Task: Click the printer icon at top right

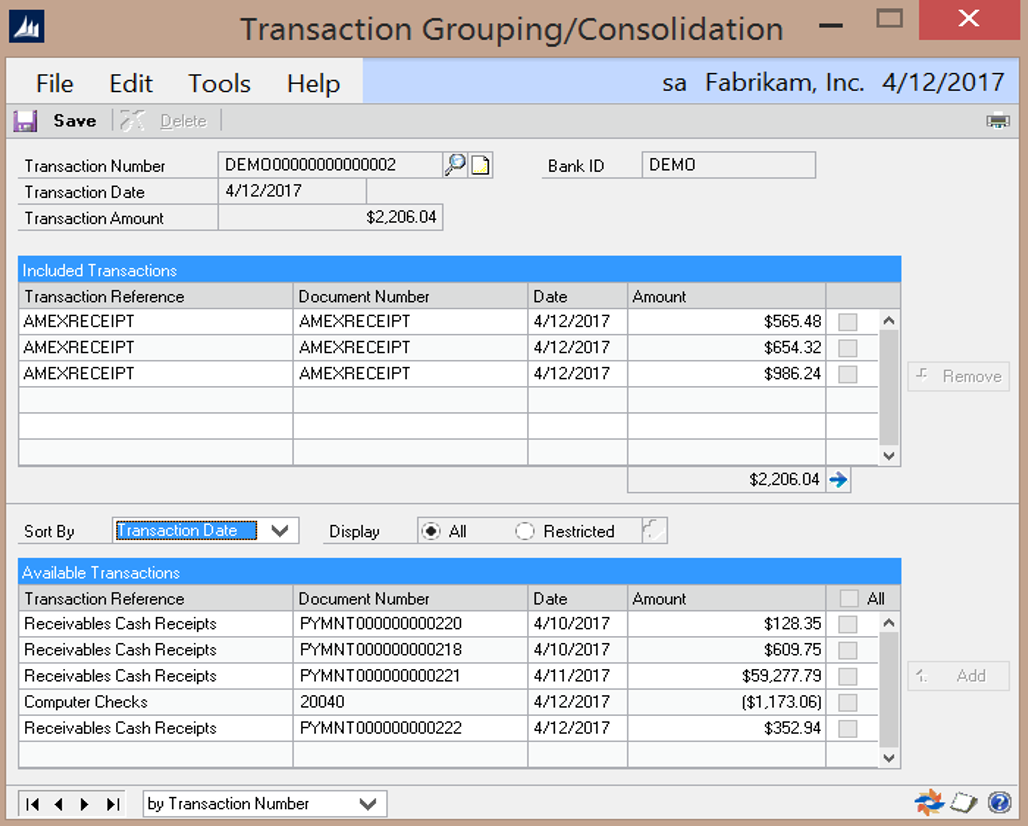Action: tap(997, 121)
